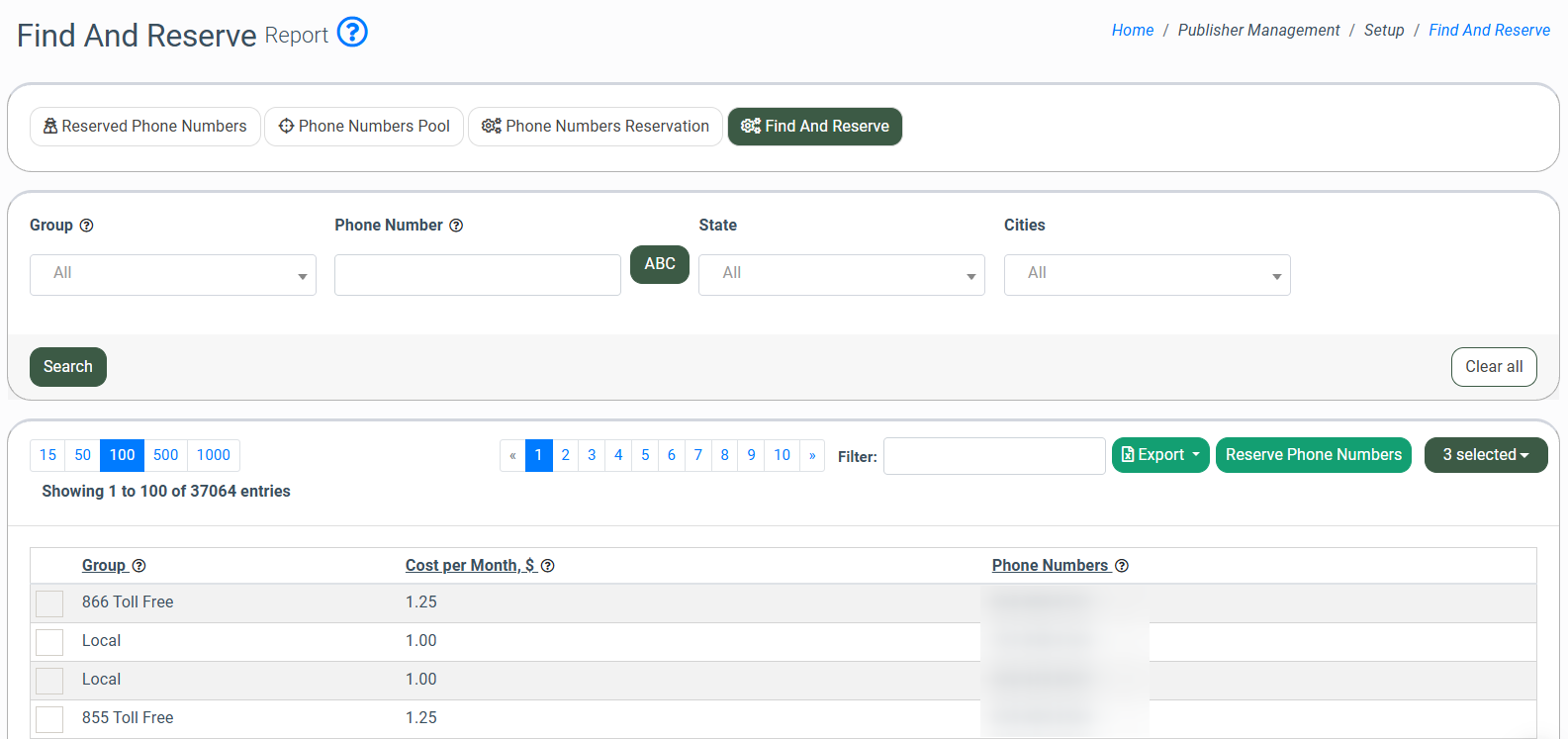Select the first Local row checkbox

(49, 642)
